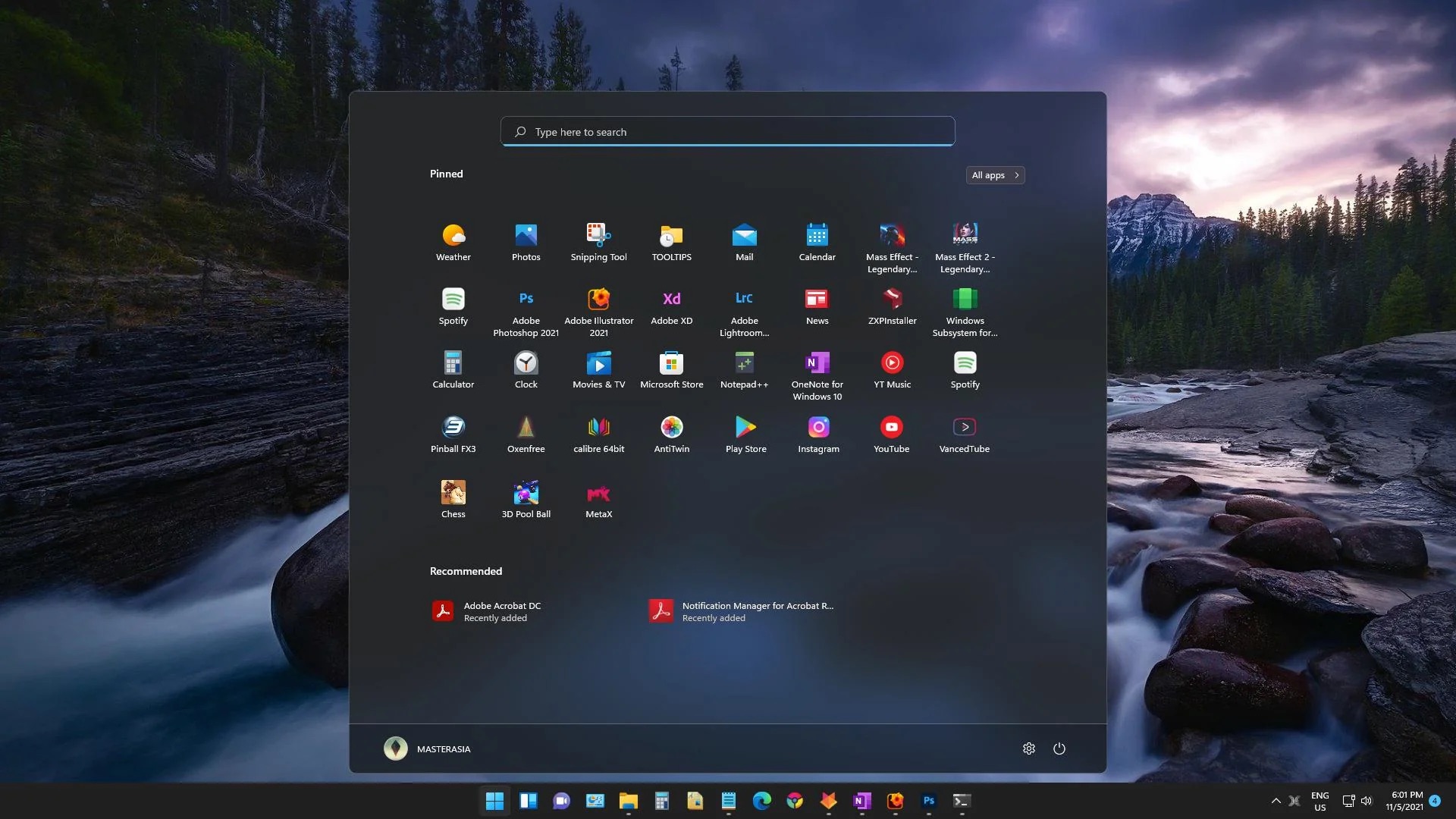Switch to OneNote on the taskbar
The image size is (1456, 819).
tap(862, 801)
